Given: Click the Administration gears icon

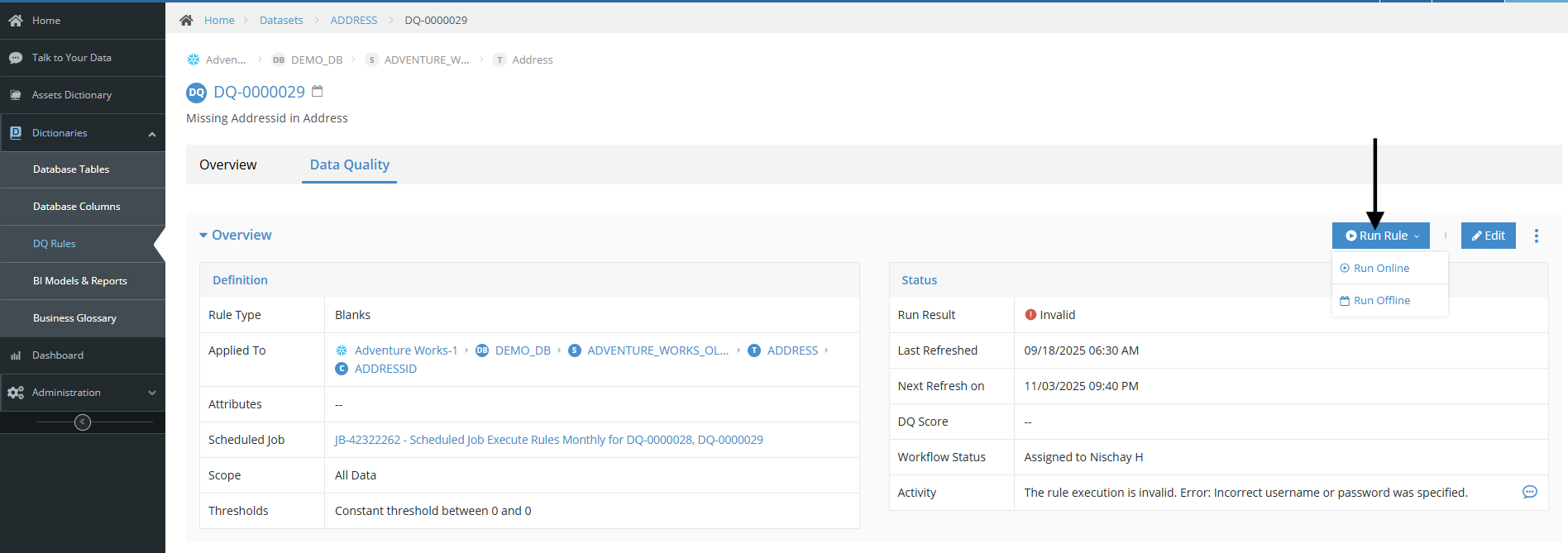Looking at the screenshot, I should pos(16,393).
